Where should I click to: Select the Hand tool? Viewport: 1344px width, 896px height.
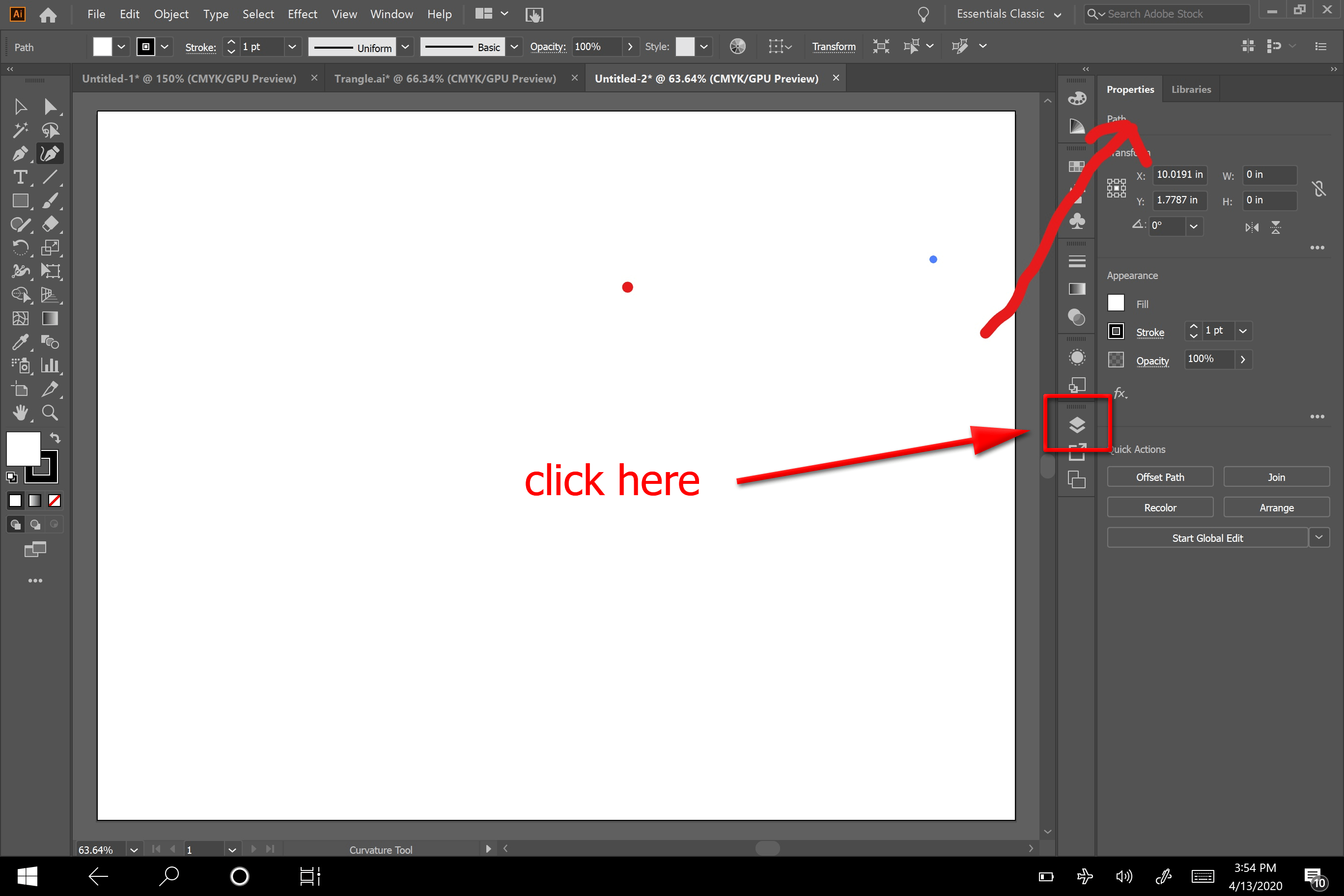point(21,413)
